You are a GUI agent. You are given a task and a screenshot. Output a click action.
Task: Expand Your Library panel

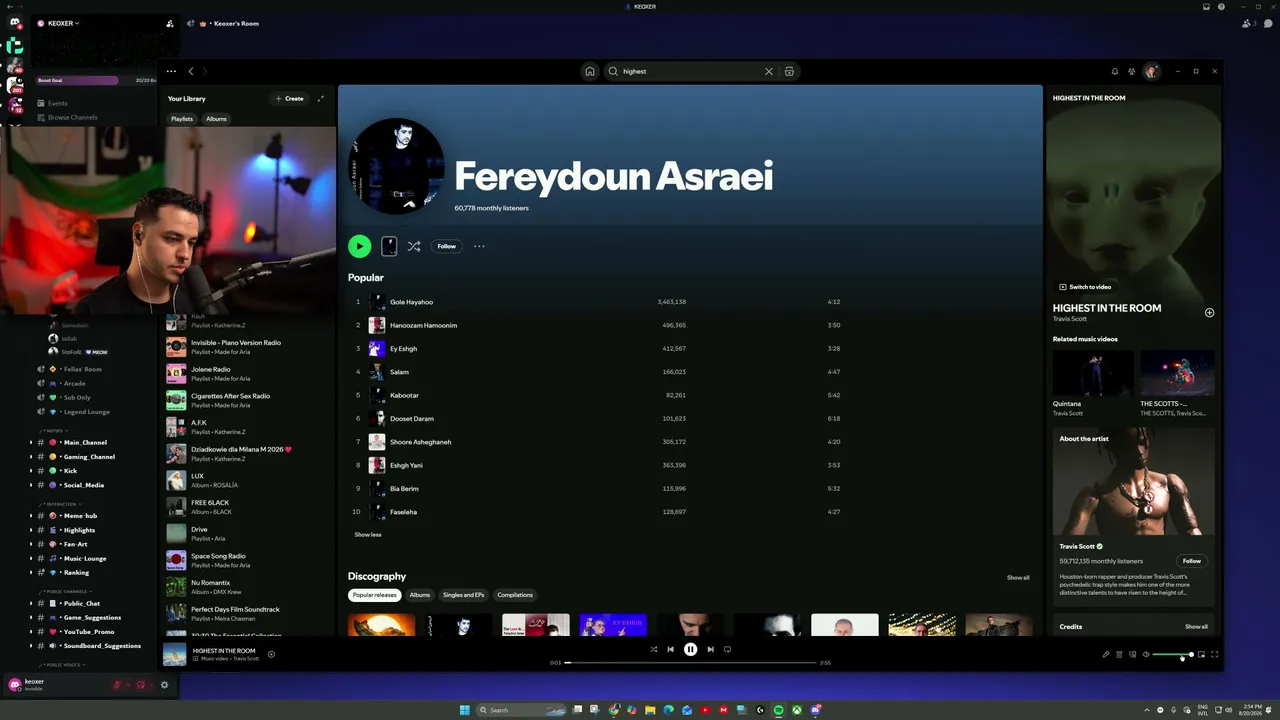click(x=321, y=98)
